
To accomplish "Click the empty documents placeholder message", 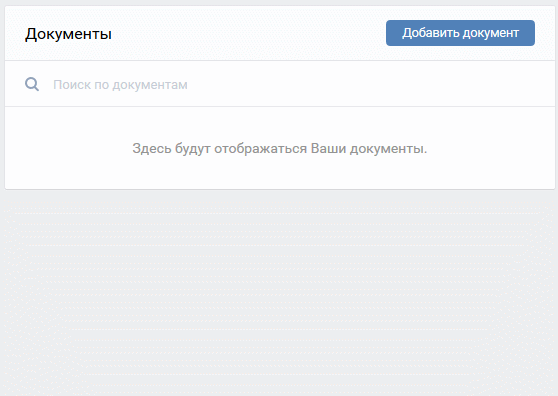I will 280,148.
